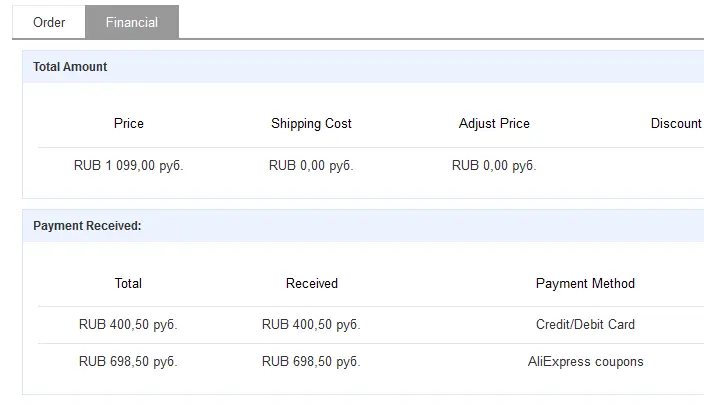Click the Total Amount section header
The height and width of the screenshot is (407, 704).
[x=70, y=67]
